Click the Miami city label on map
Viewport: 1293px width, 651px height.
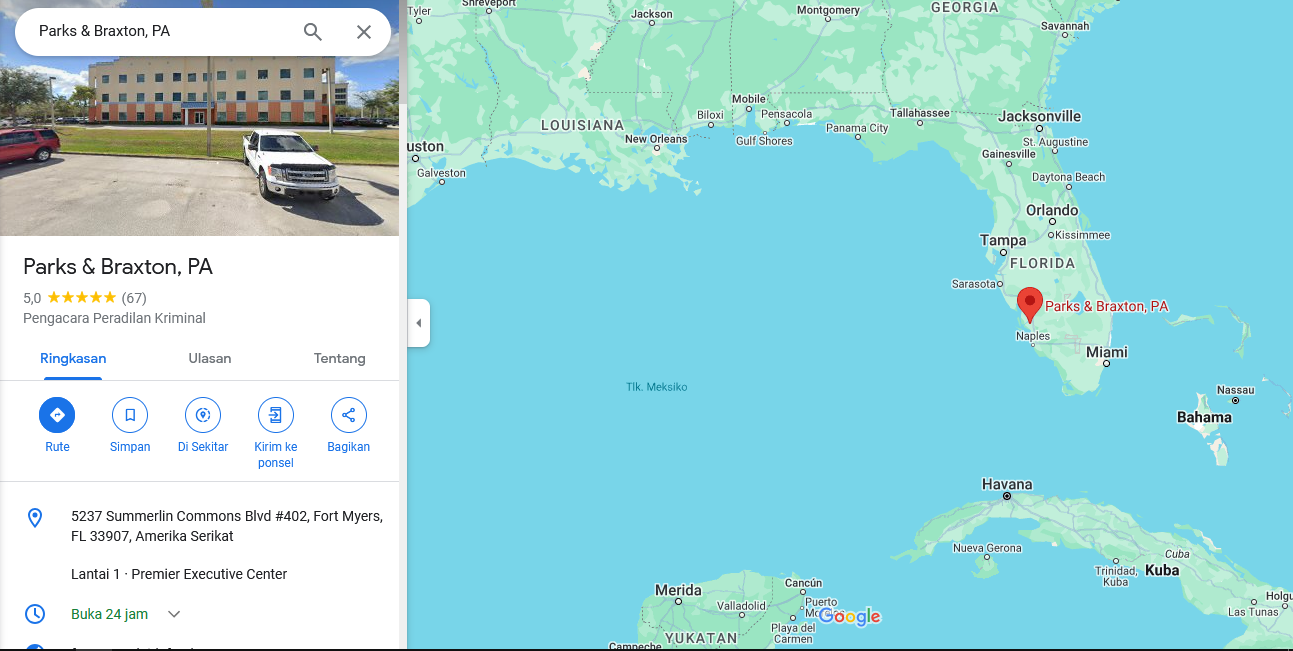click(x=1107, y=352)
